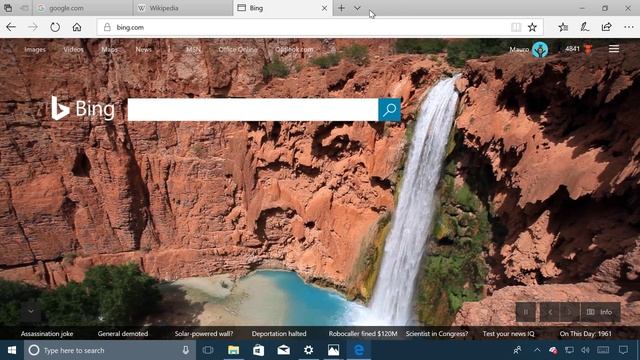Show tabs you've set aside
Image resolution: width=640 pixels, height=360 pixels.
point(8,8)
